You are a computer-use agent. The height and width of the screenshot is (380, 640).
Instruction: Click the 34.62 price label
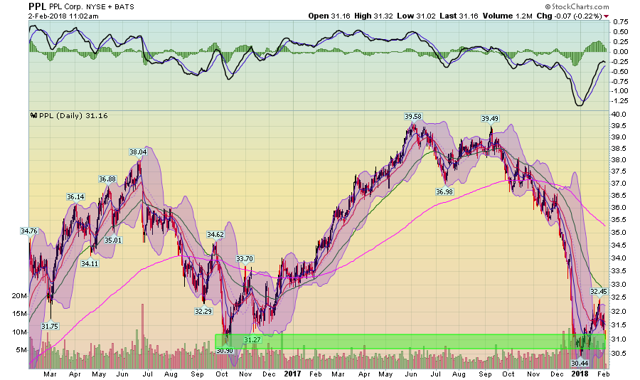tap(215, 235)
